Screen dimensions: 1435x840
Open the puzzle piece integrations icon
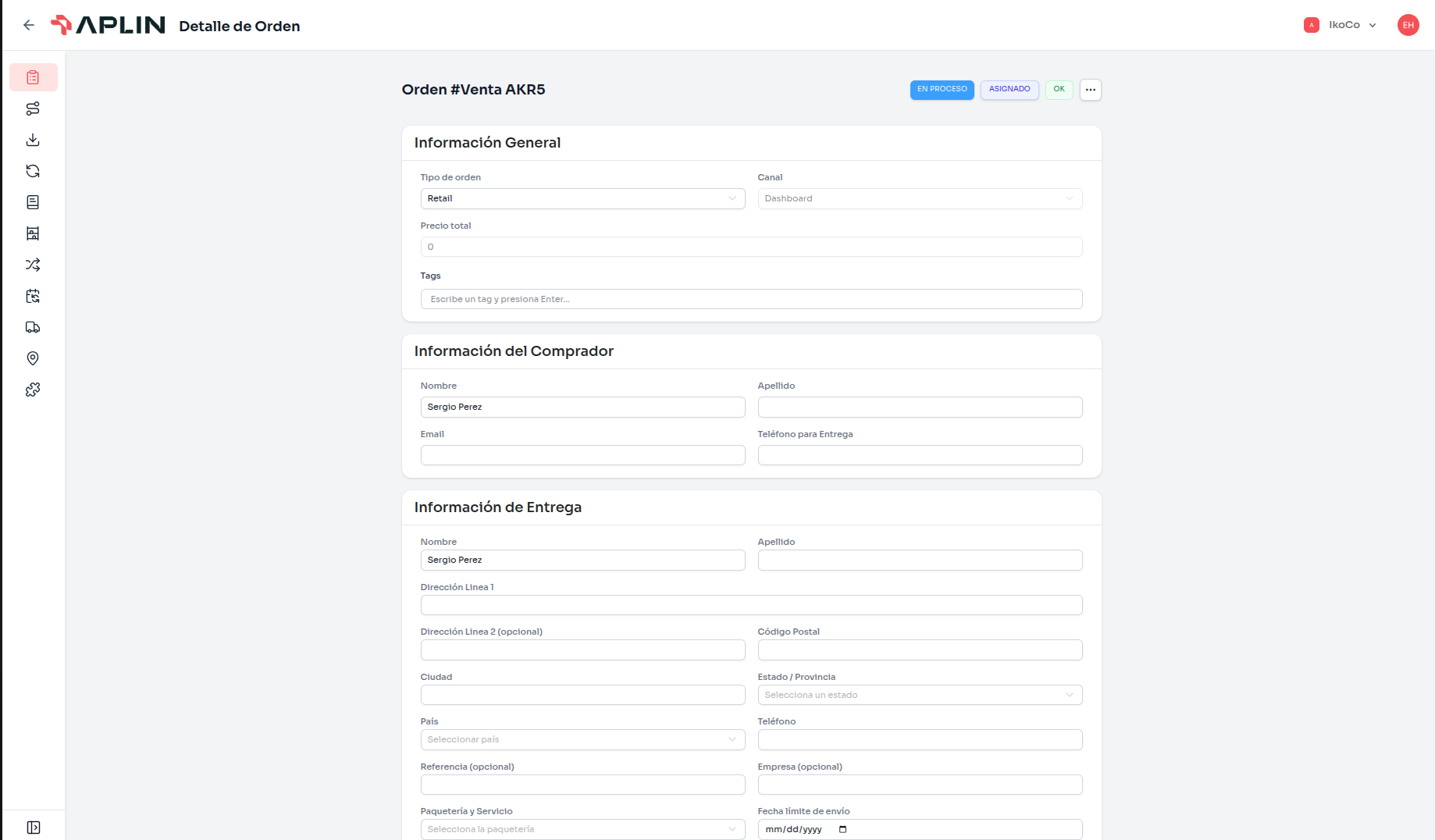pyautogui.click(x=33, y=390)
